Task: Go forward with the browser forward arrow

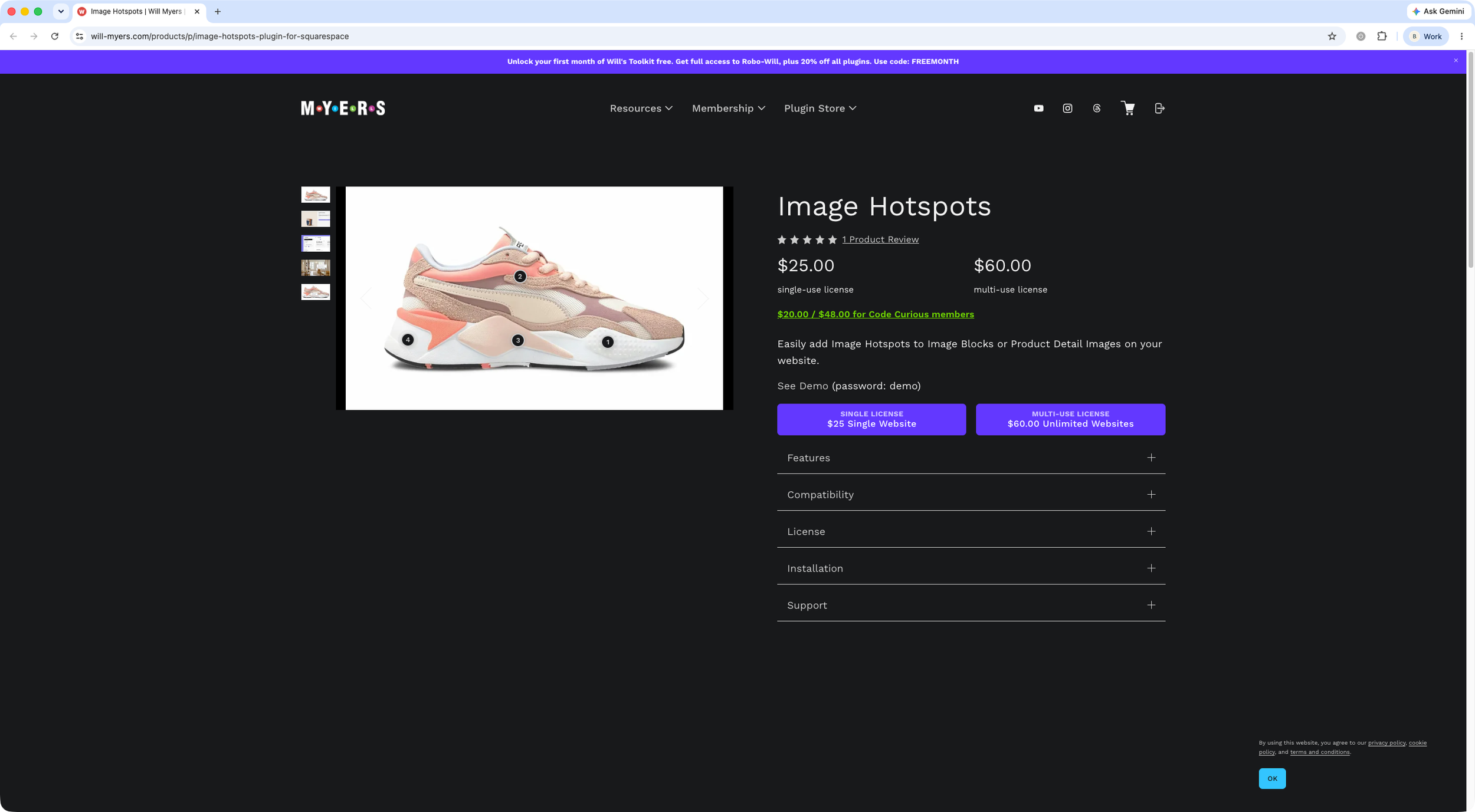Action: 34,37
